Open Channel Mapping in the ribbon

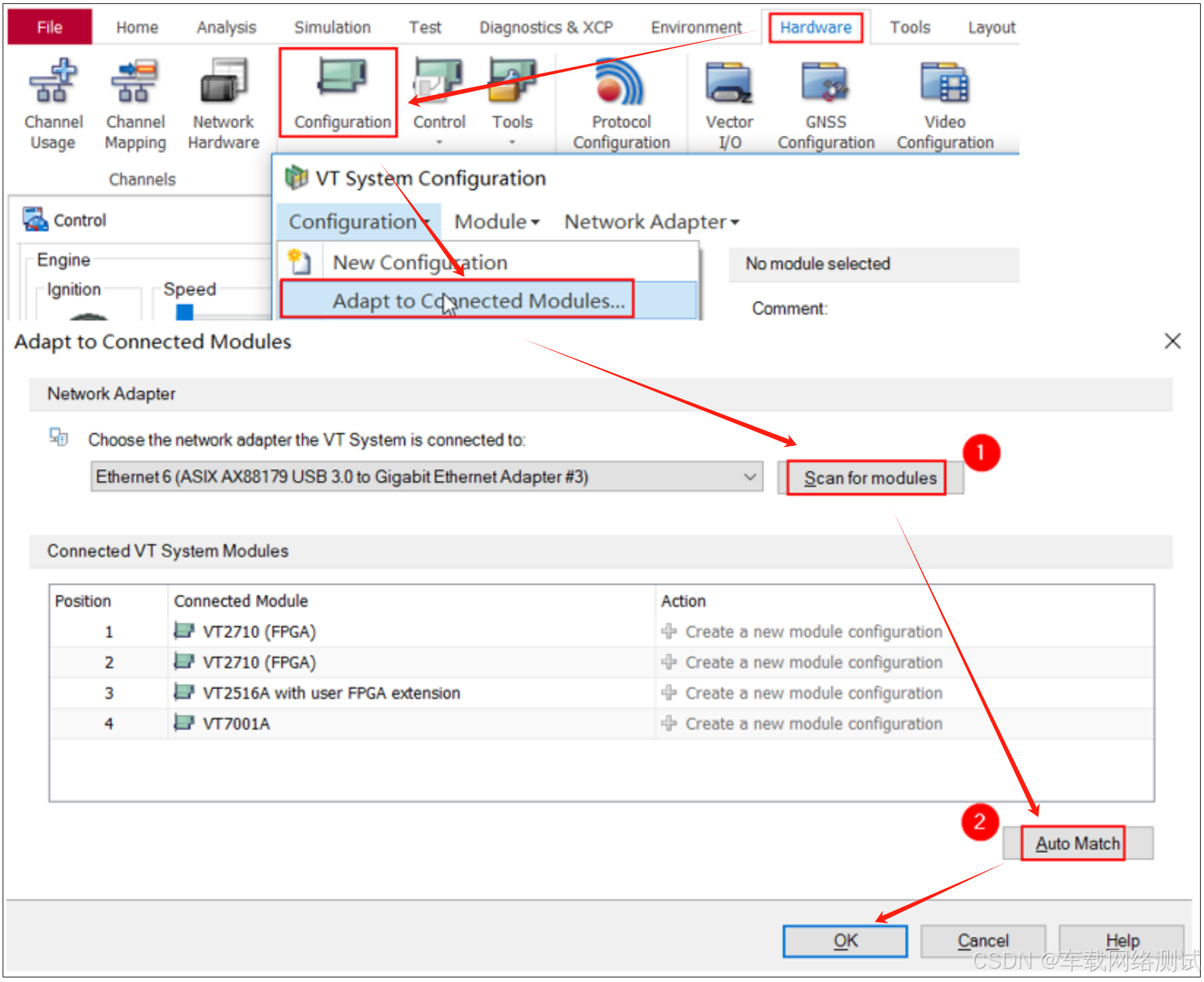click(x=135, y=104)
